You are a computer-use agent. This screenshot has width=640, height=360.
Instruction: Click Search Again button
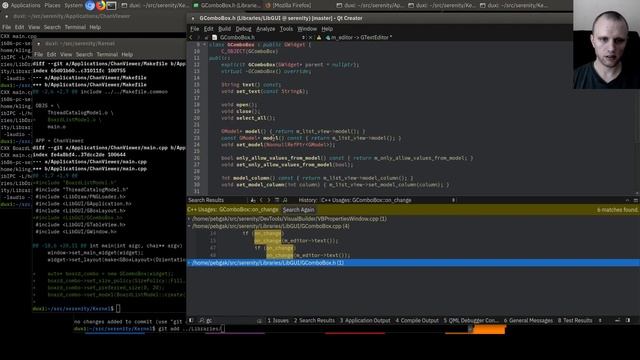[x=298, y=210]
